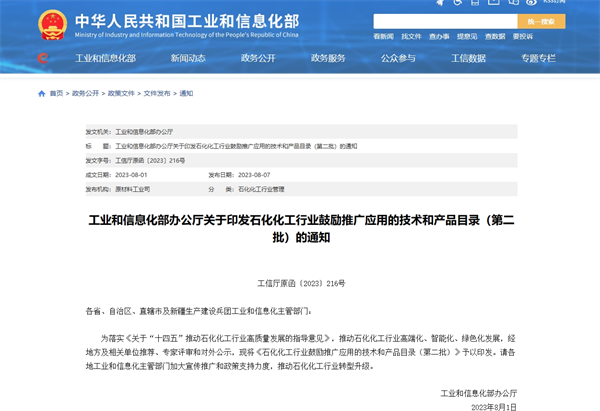Viewport: 600px width, 411px height.
Task: Go to 文件发布 in the breadcrumb
Action: [x=157, y=93]
